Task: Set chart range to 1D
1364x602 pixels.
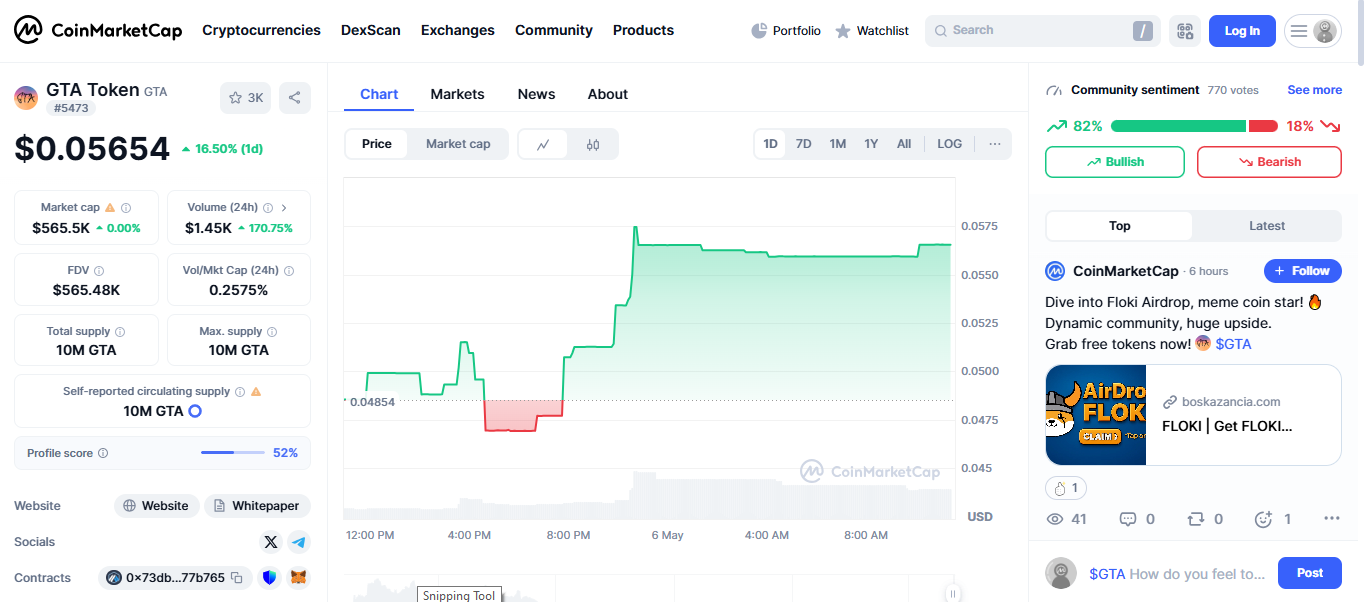Action: (x=771, y=144)
